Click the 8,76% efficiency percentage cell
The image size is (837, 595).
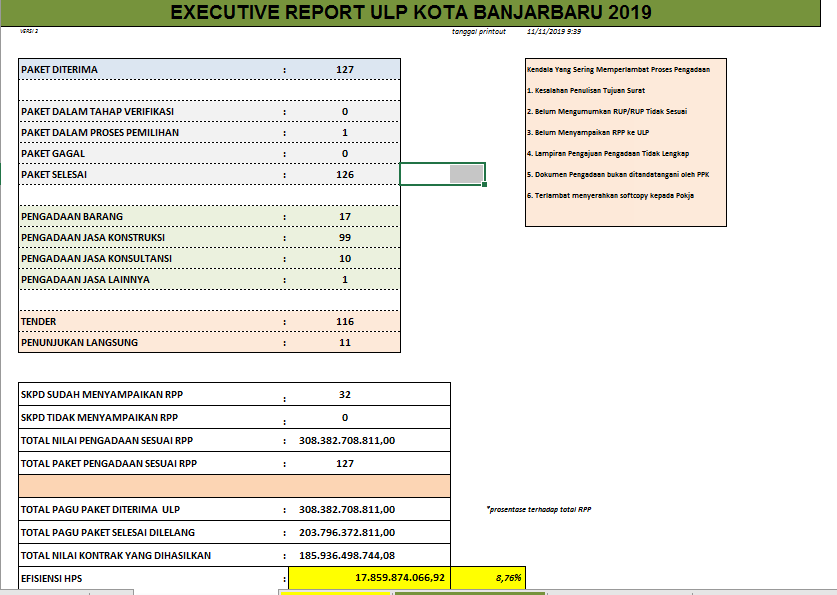tap(488, 578)
